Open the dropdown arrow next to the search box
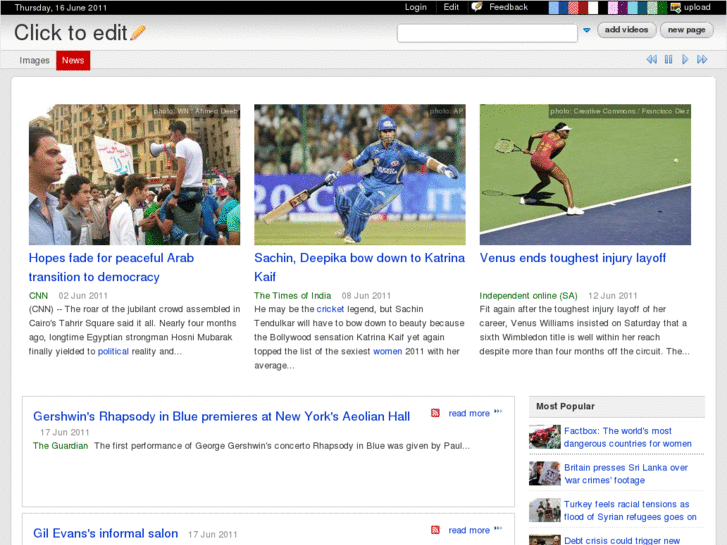This screenshot has height=545, width=727. (x=587, y=30)
